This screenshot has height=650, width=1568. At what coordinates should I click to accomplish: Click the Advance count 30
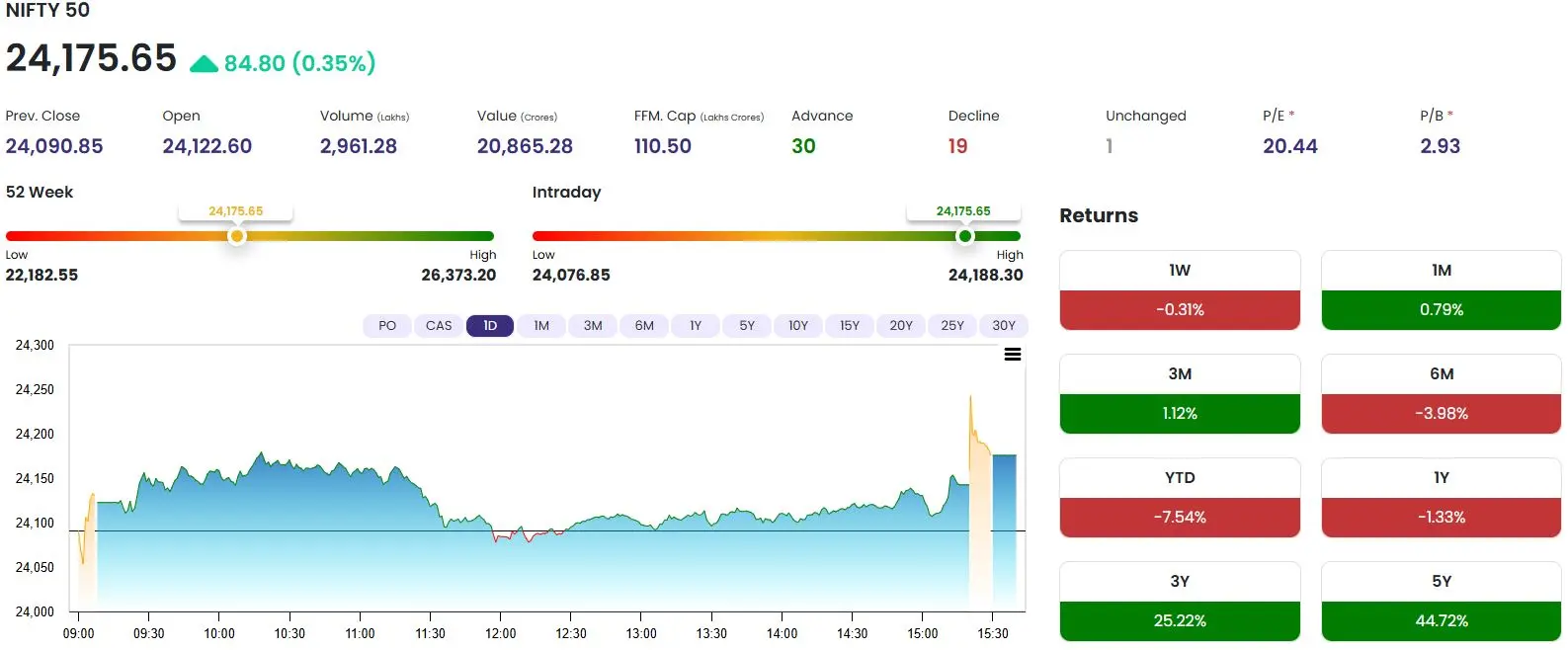[x=803, y=146]
